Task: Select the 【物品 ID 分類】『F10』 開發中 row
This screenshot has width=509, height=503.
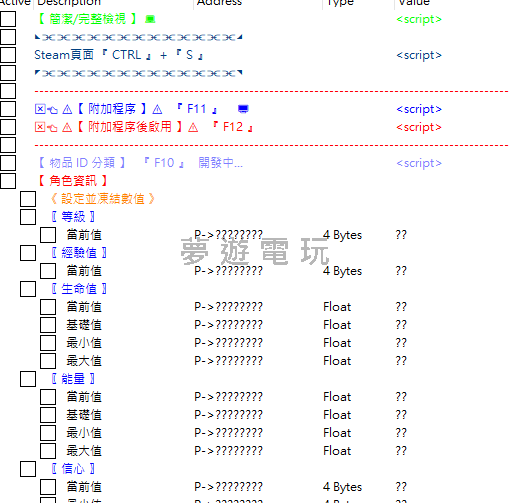Action: pos(139,163)
